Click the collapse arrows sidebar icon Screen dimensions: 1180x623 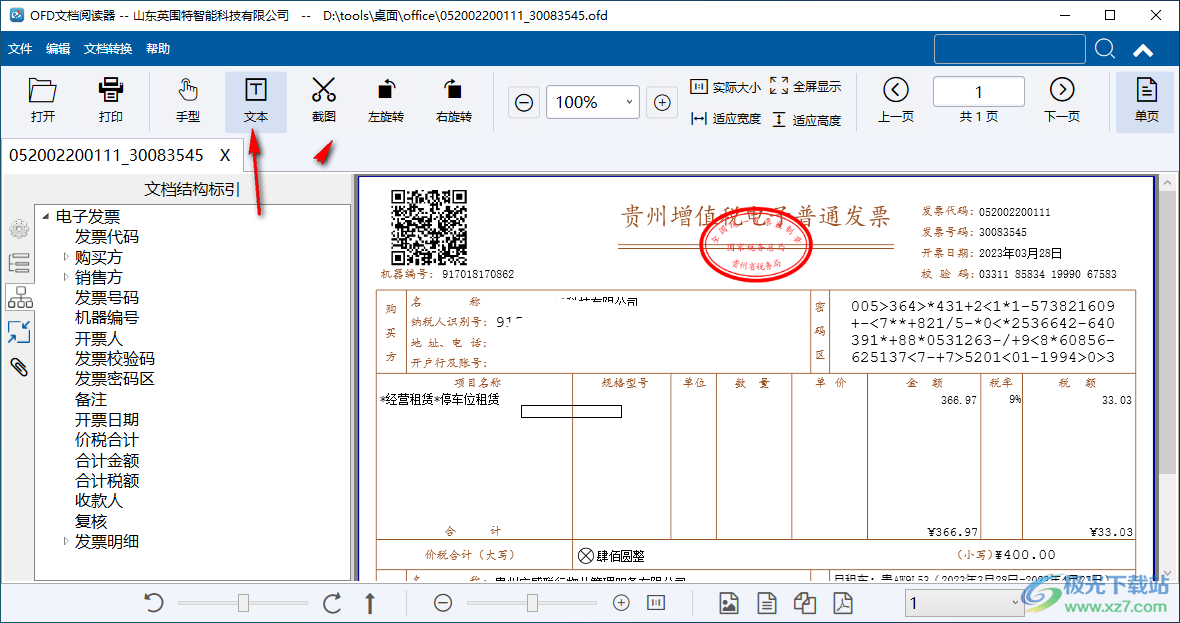19,332
